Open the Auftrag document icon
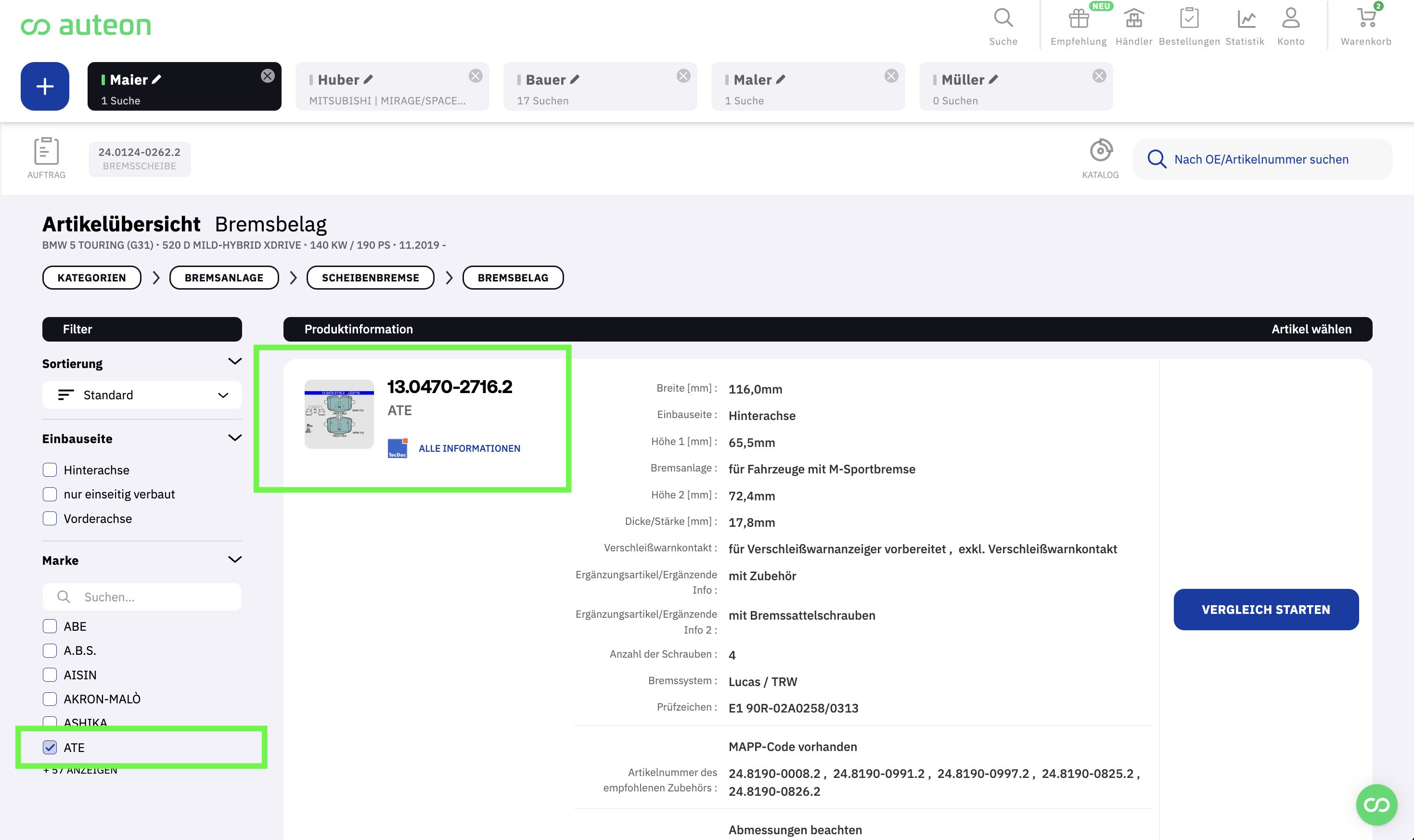Screen dimensions: 1414x840 [x=46, y=152]
